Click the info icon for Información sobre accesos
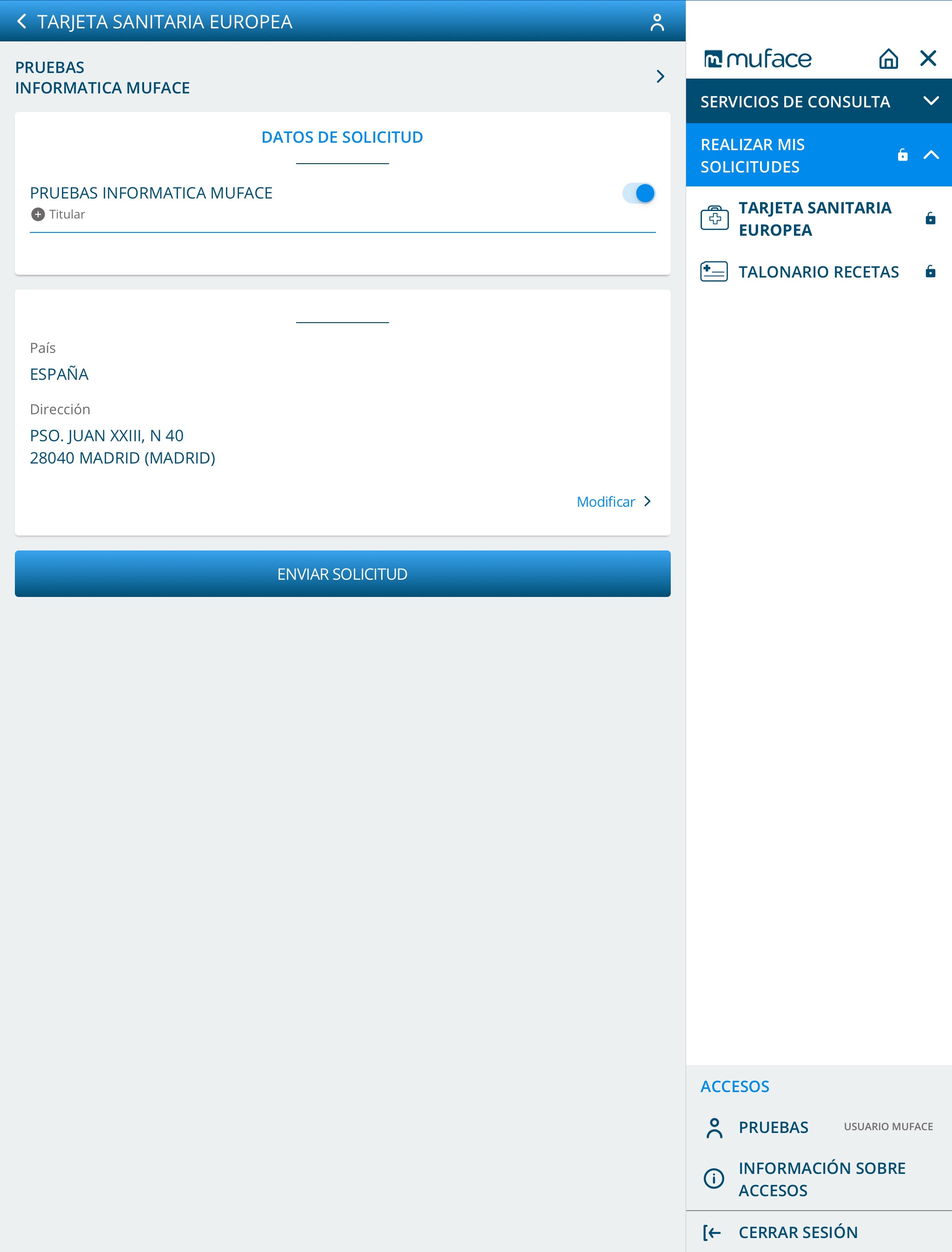The width and height of the screenshot is (952, 1252). pos(714,1179)
